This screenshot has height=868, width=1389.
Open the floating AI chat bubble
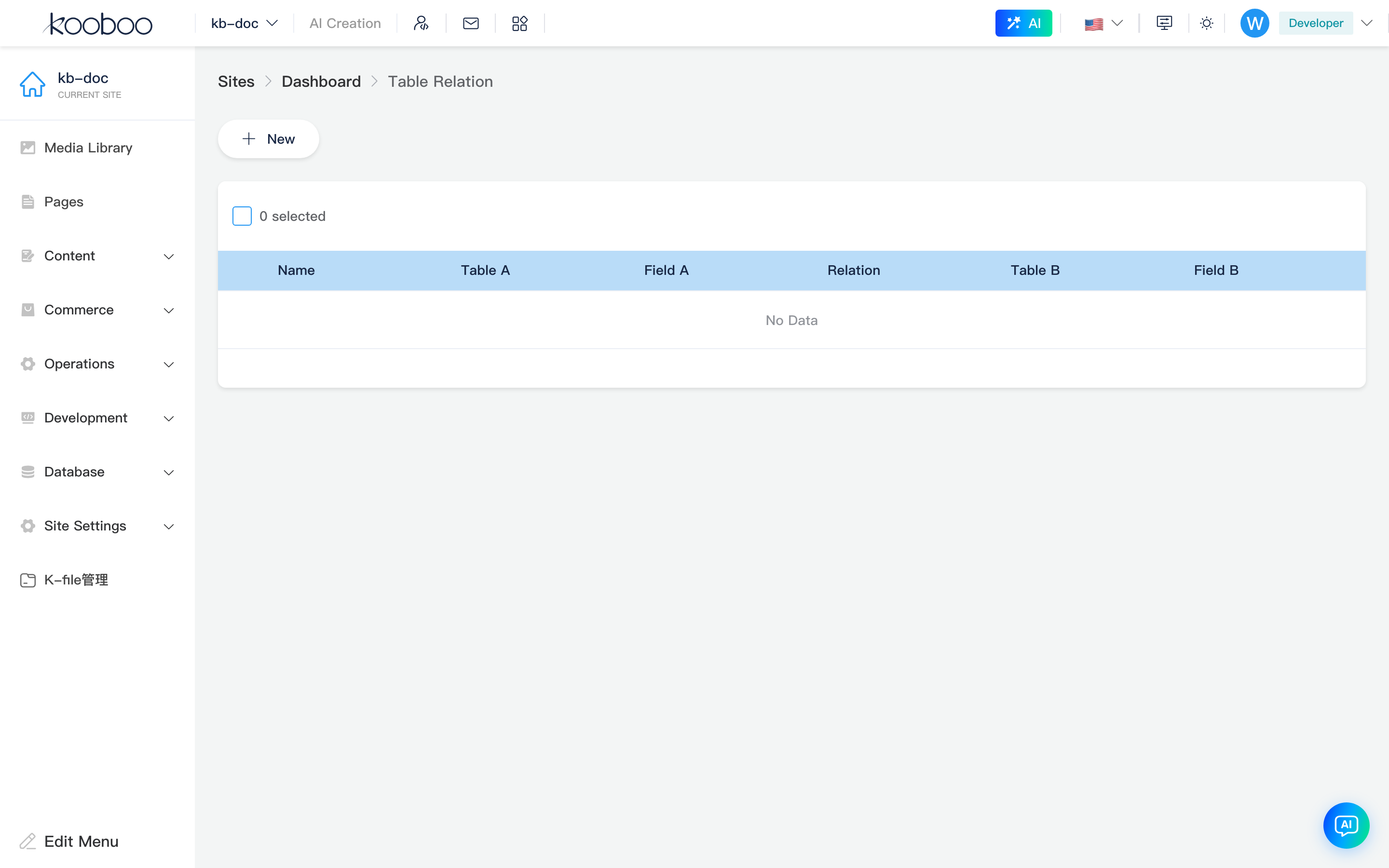click(x=1346, y=825)
